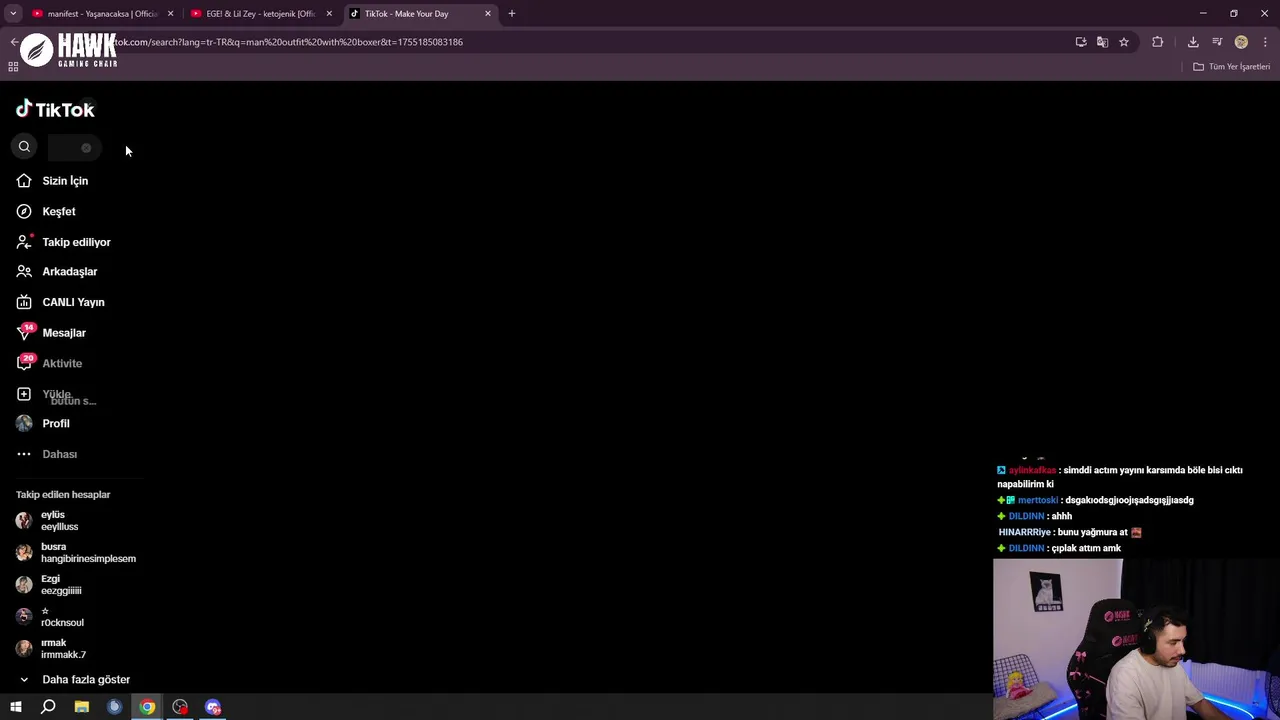The height and width of the screenshot is (720, 1280).
Task: Click the webcam overlay of streamer
Action: point(1136,639)
